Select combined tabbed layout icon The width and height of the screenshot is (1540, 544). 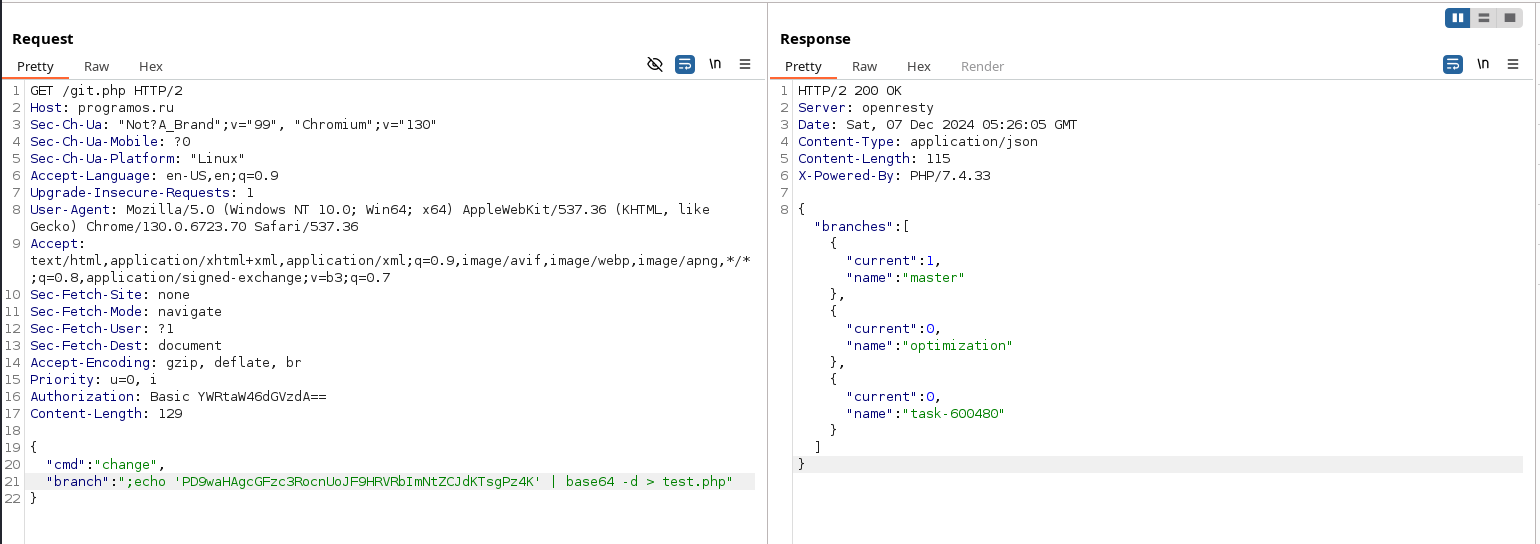point(1510,18)
